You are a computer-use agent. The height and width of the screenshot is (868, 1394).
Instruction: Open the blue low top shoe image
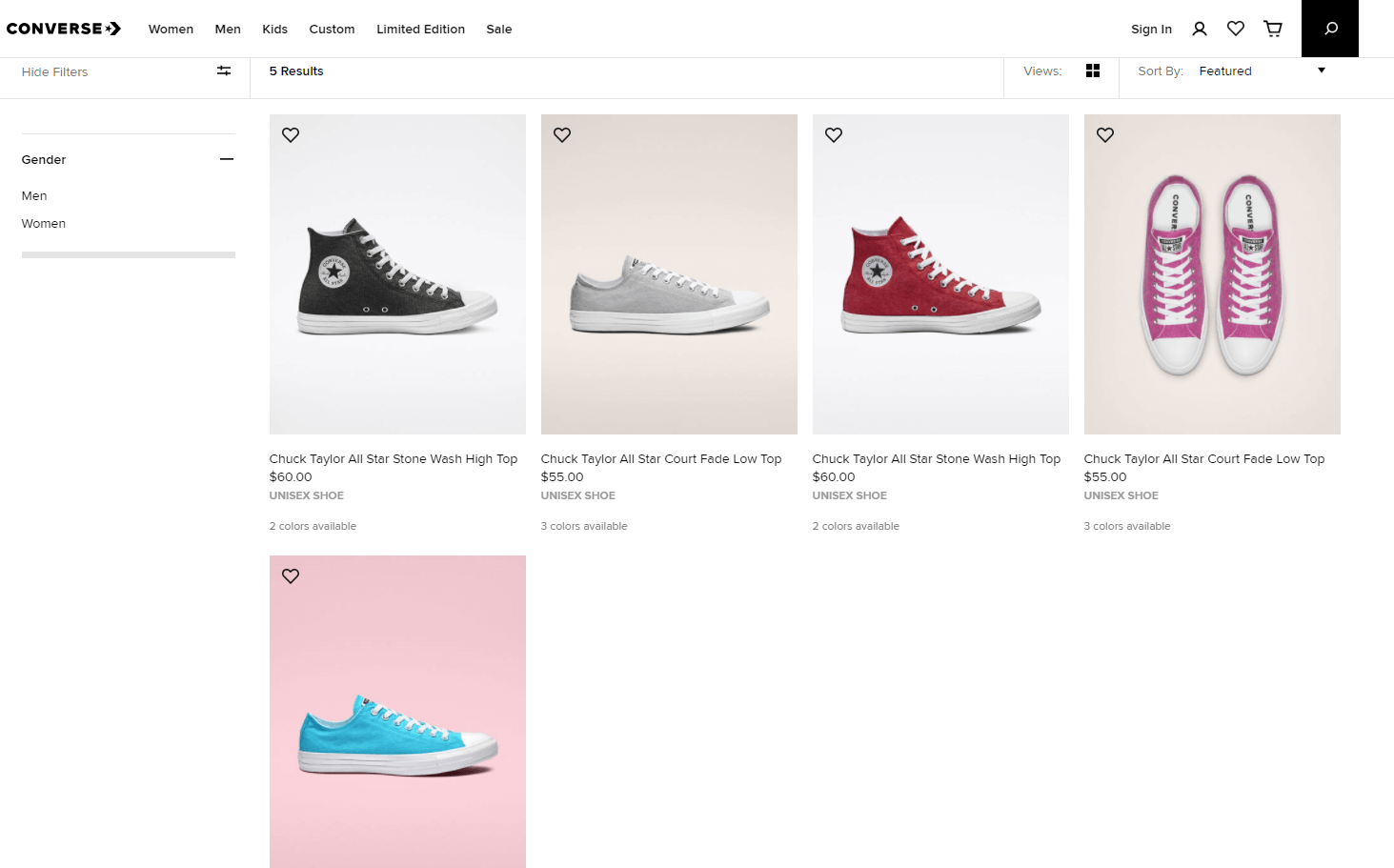point(397,712)
